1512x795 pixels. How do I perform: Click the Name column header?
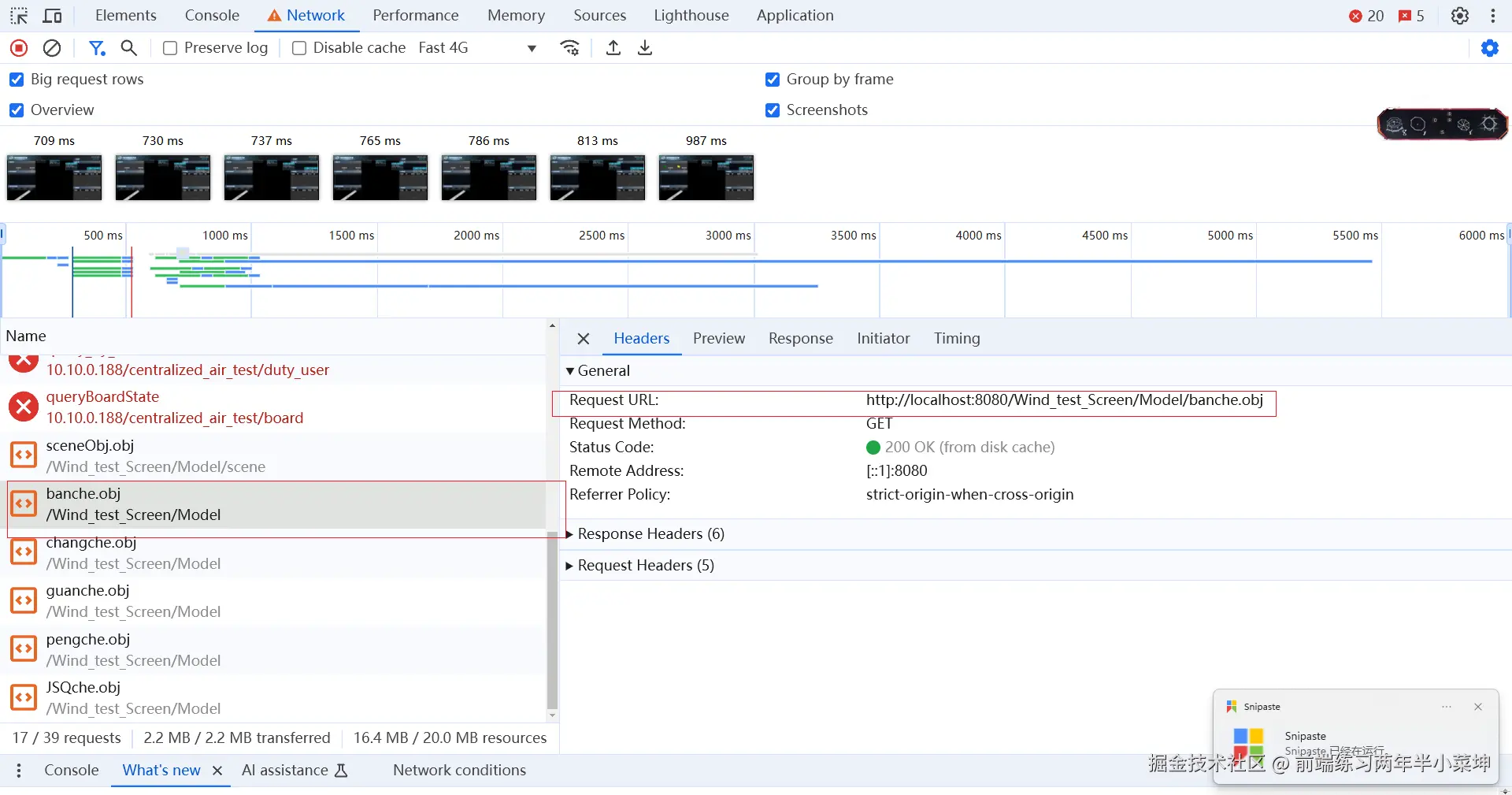tap(273, 336)
